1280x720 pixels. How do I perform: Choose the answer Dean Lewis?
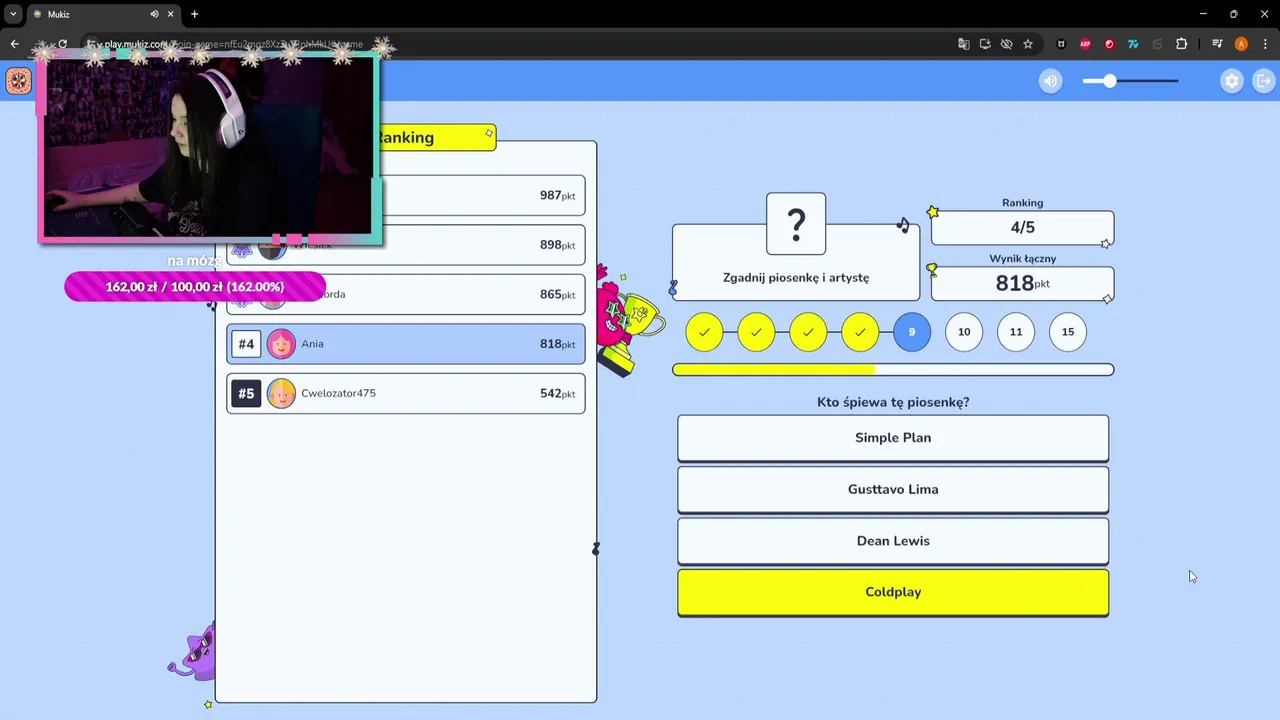(893, 541)
